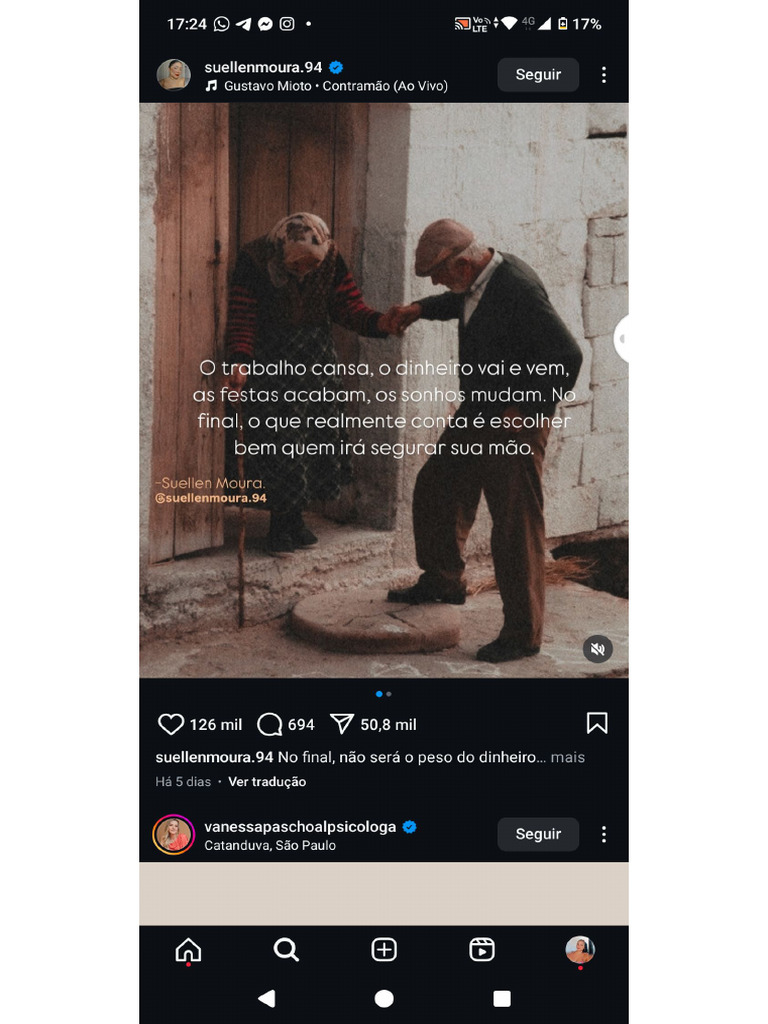The height and width of the screenshot is (1024, 768).
Task: Like the suellenmoura.94 post with heart icon
Action: [x=171, y=724]
